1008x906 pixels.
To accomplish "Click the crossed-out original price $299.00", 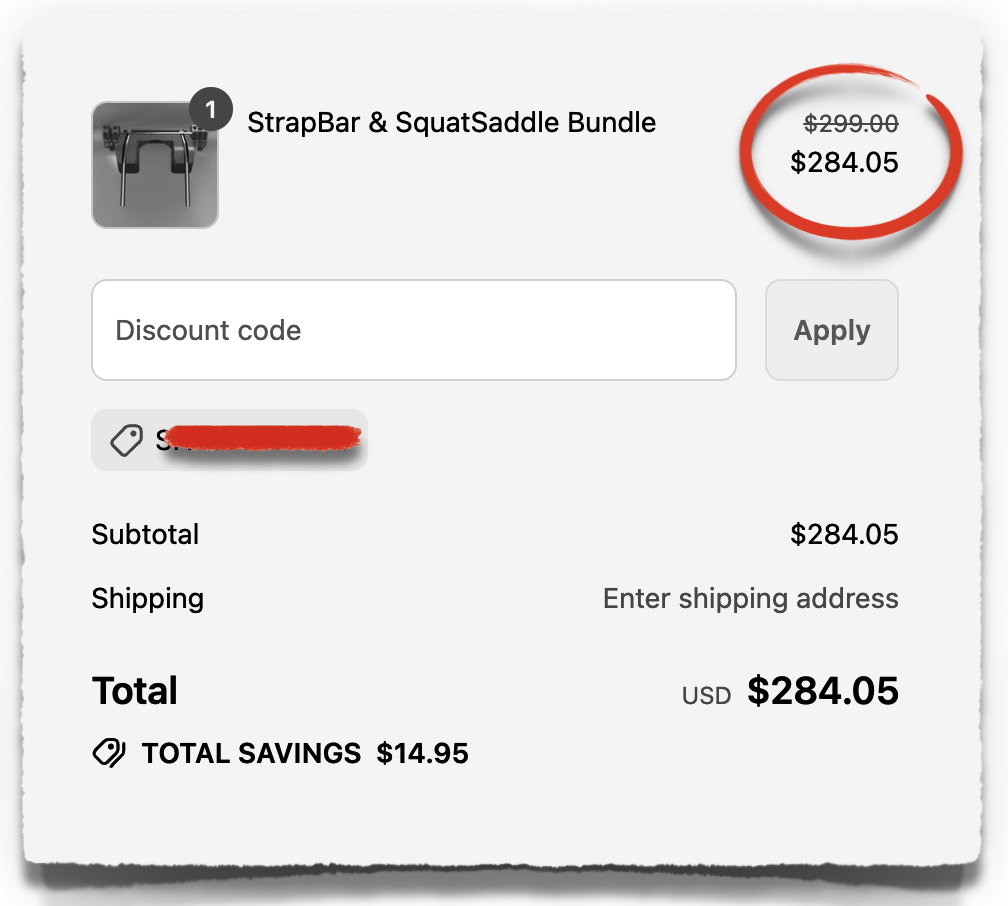I will pyautogui.click(x=849, y=123).
